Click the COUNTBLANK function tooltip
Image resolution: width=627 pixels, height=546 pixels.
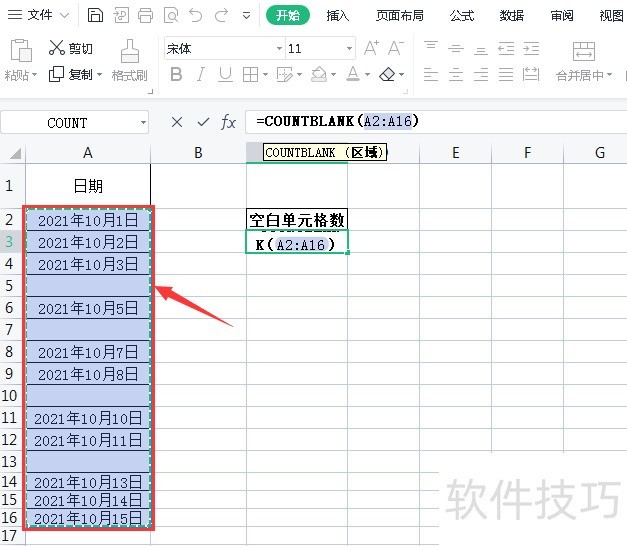coord(325,152)
